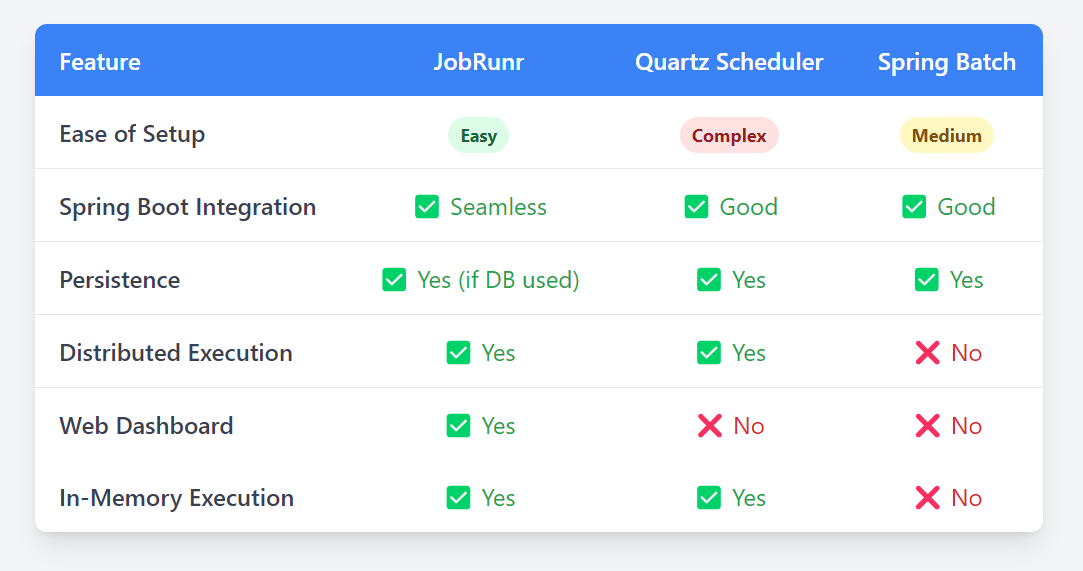Click the red Complex badge
The image size is (1083, 571).
(x=729, y=135)
